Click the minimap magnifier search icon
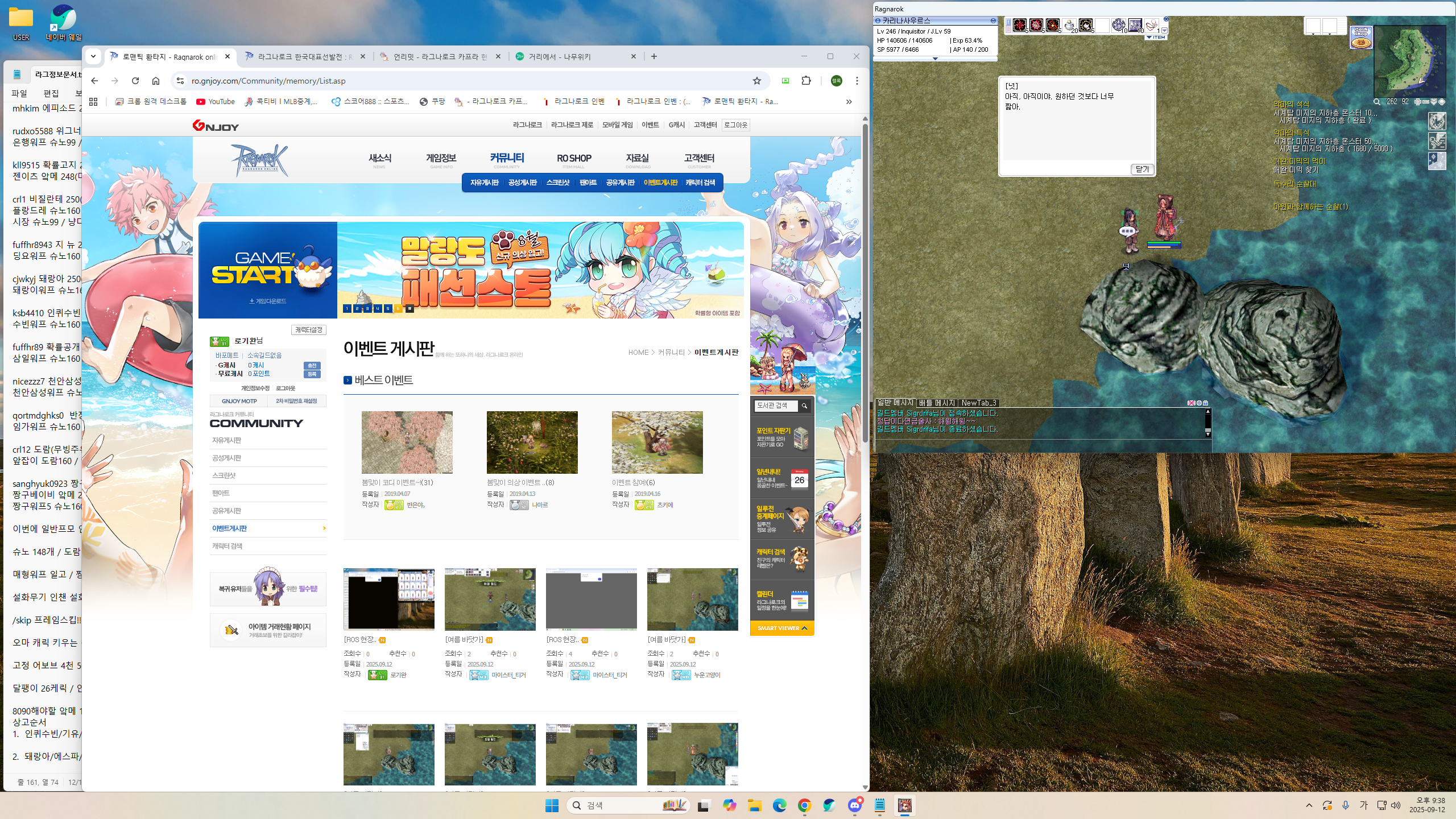This screenshot has width=1456, height=819. tap(1377, 102)
